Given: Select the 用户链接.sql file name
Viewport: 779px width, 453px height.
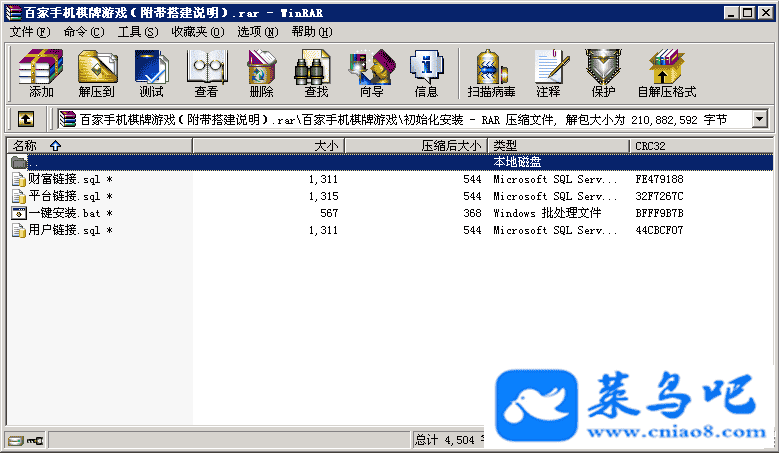Looking at the screenshot, I should click(x=70, y=230).
